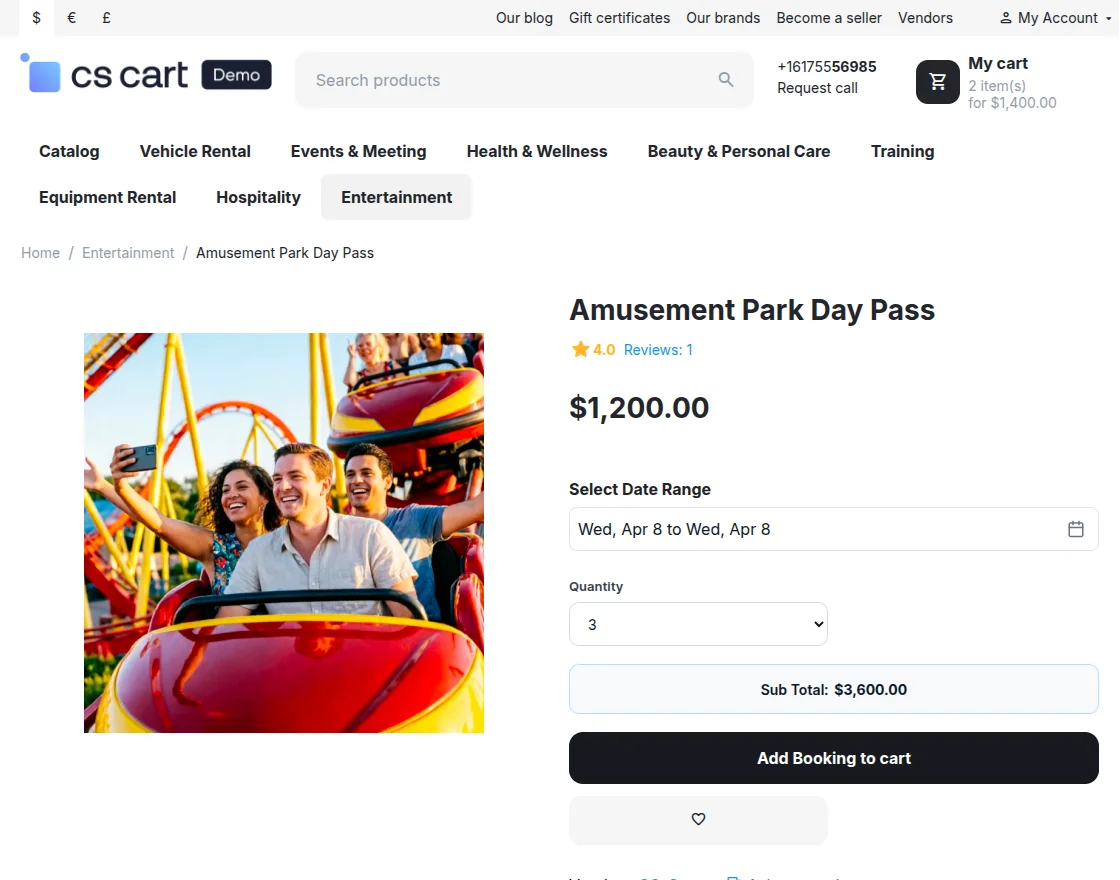1120x880 pixels.
Task: Open search with the magnifier icon
Action: coord(726,79)
